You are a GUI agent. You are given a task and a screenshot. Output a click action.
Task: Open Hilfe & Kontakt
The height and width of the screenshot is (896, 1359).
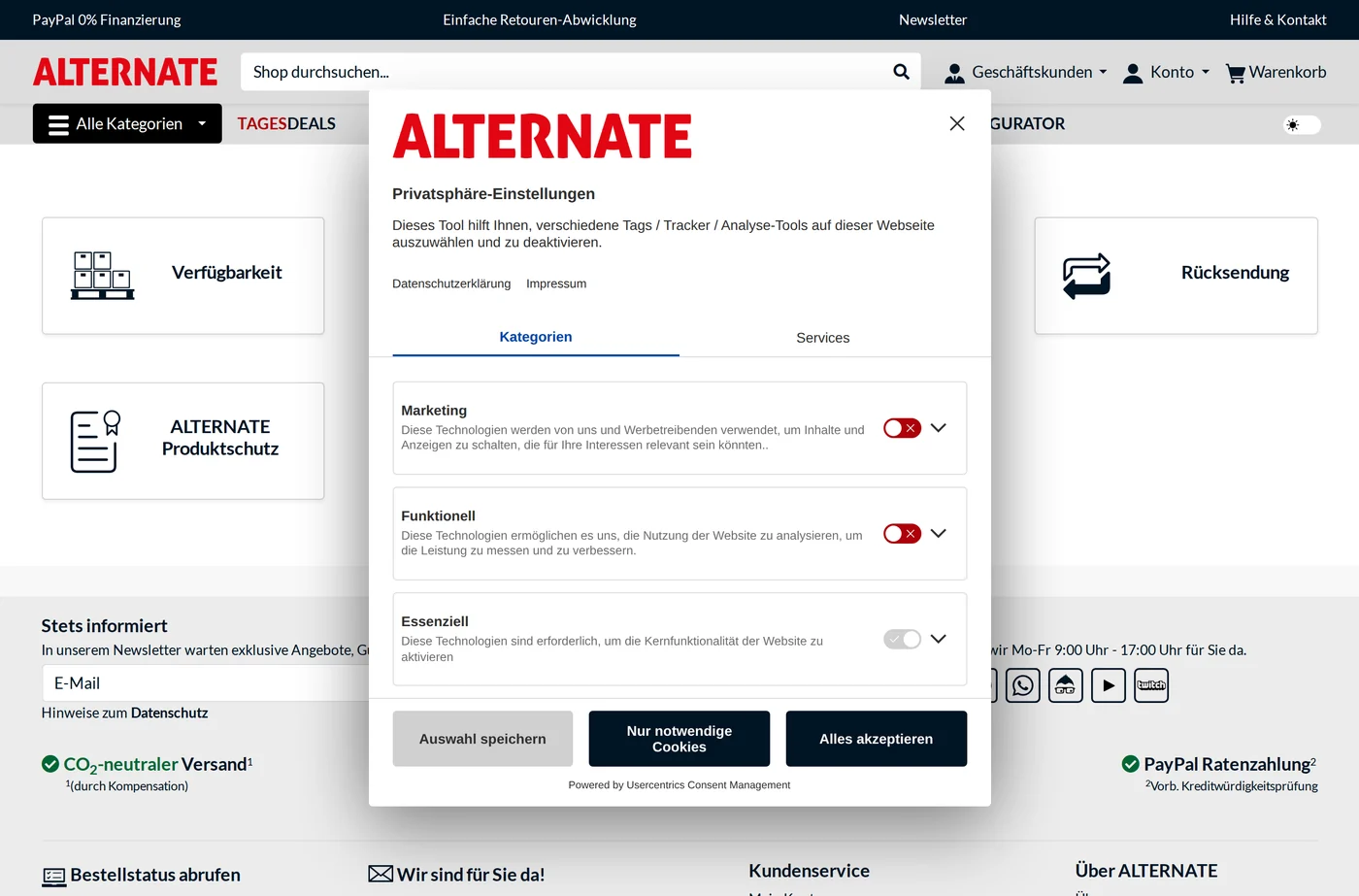1277,19
